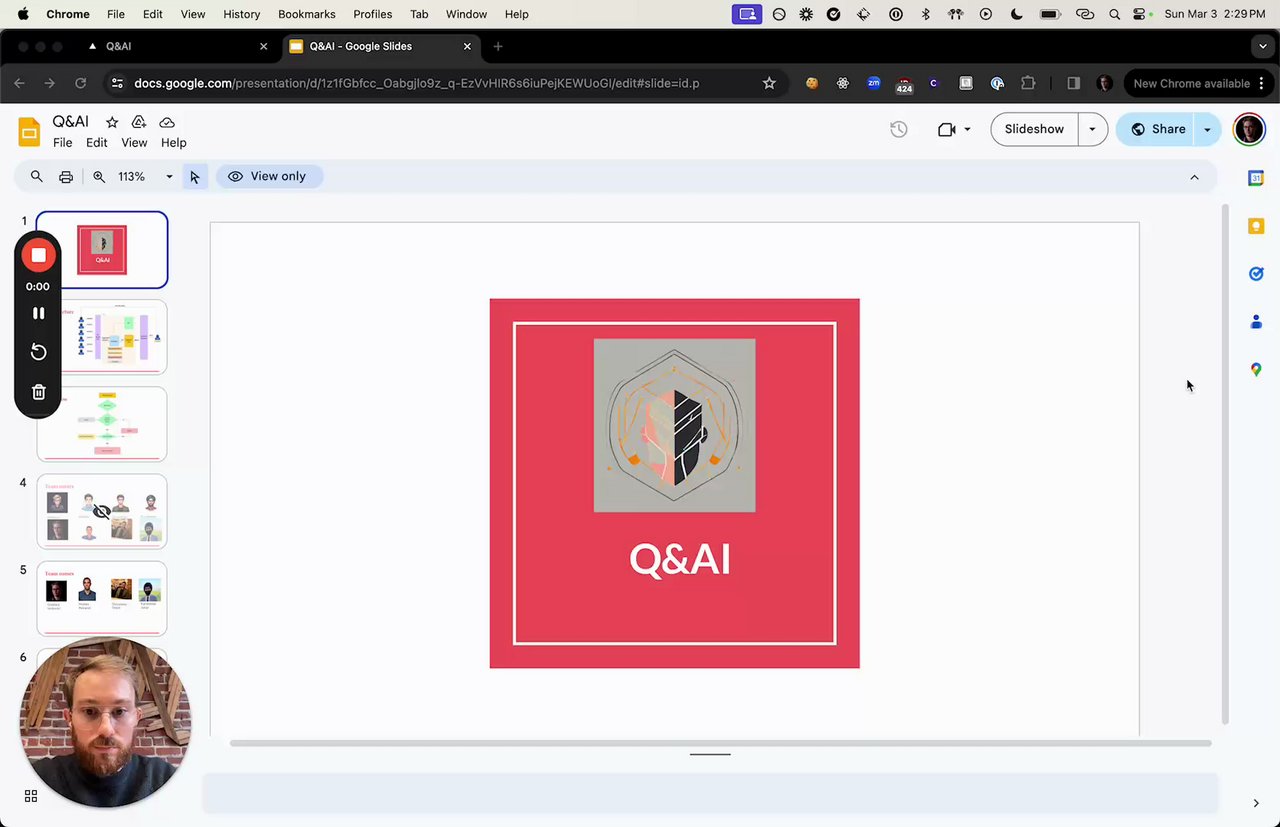Open the Move to folder icon

pyautogui.click(x=139, y=122)
